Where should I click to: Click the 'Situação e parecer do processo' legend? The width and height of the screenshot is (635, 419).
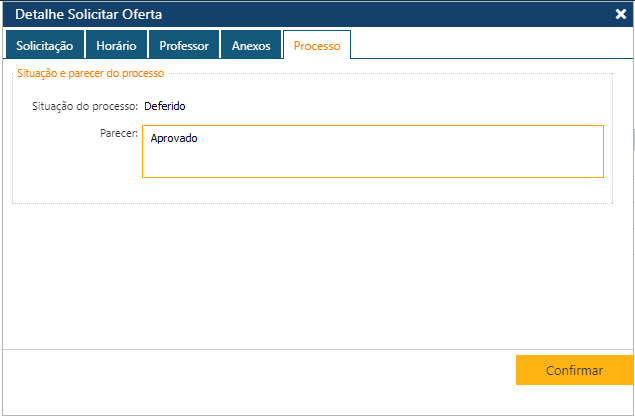[91, 73]
